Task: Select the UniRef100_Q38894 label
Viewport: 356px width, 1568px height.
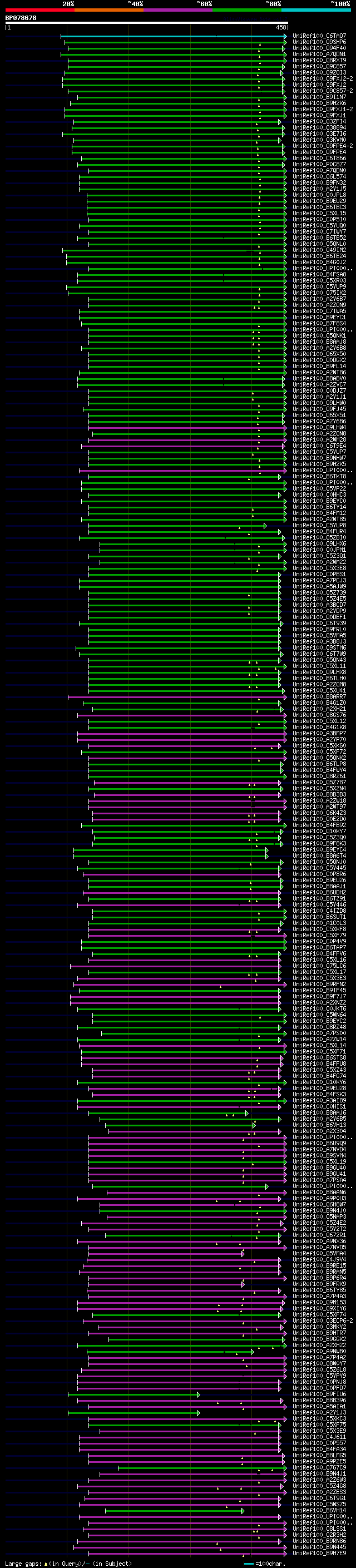Action: click(x=319, y=128)
